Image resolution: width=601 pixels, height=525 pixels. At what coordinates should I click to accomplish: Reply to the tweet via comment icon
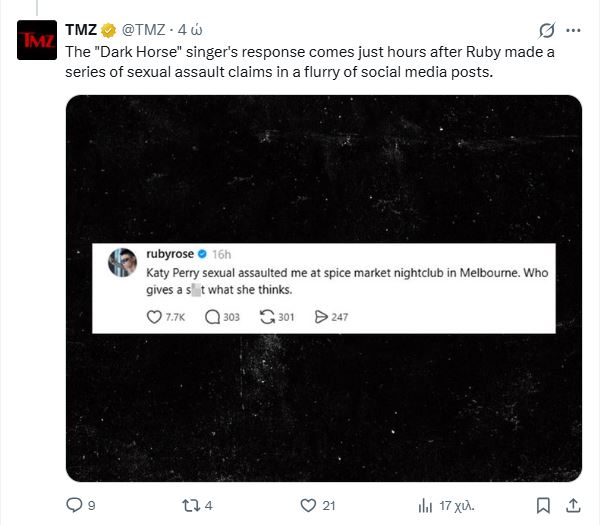[x=74, y=504]
